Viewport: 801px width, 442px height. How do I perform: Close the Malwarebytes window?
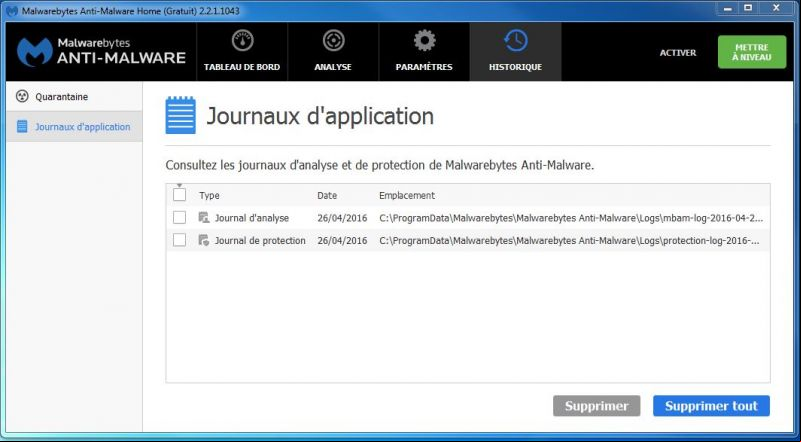(777, 7)
